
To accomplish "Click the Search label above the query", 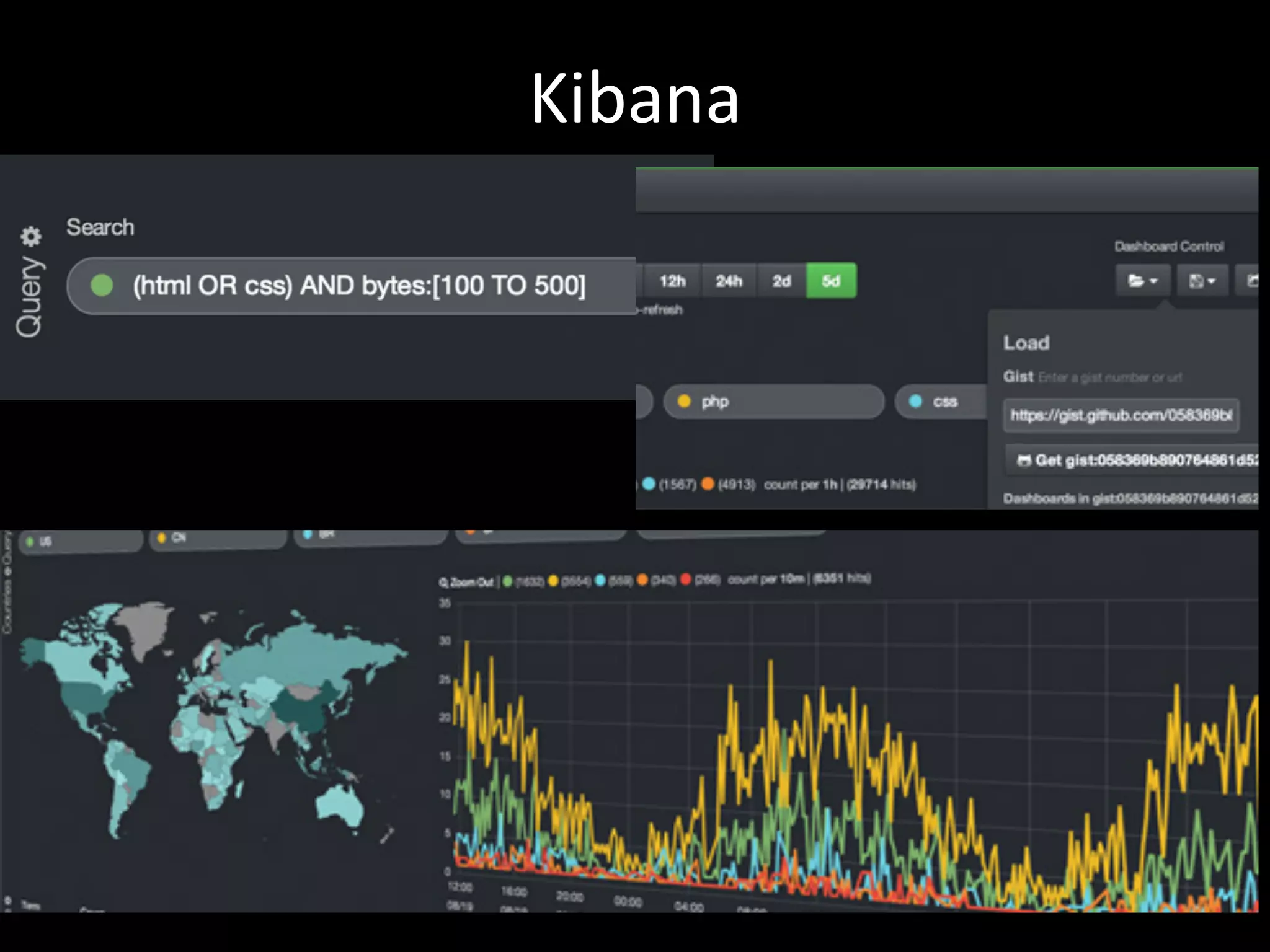I will tap(100, 227).
